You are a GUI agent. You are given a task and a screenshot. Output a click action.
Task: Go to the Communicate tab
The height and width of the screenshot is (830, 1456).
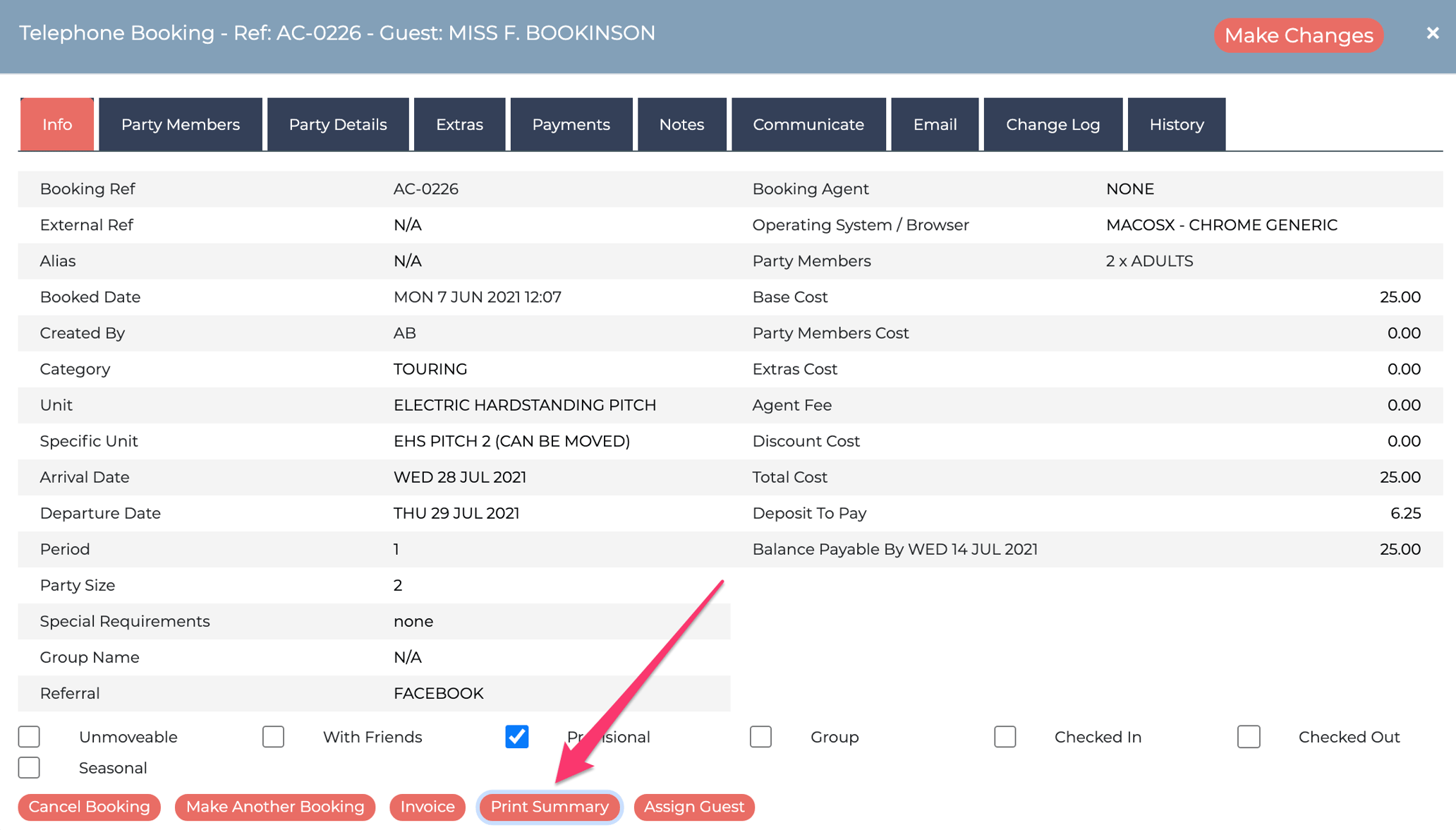coord(808,124)
